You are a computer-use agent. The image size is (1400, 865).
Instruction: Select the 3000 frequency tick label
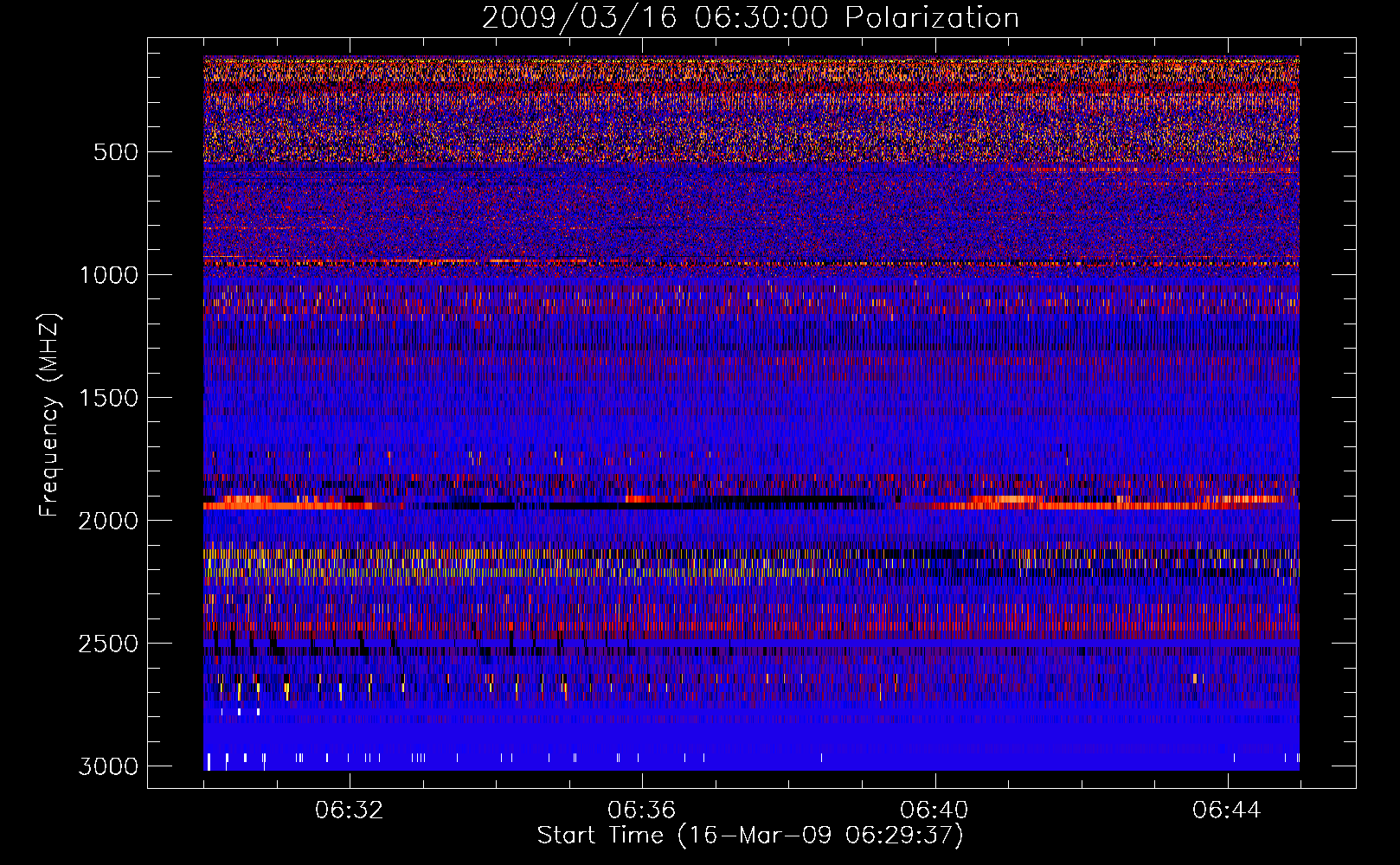(108, 766)
